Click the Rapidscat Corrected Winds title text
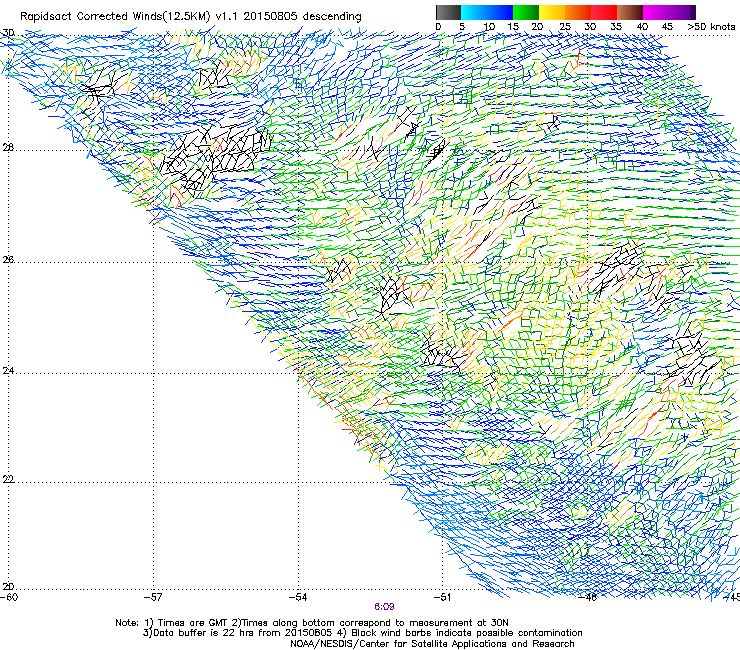Image resolution: width=740 pixels, height=650 pixels. click(191, 16)
